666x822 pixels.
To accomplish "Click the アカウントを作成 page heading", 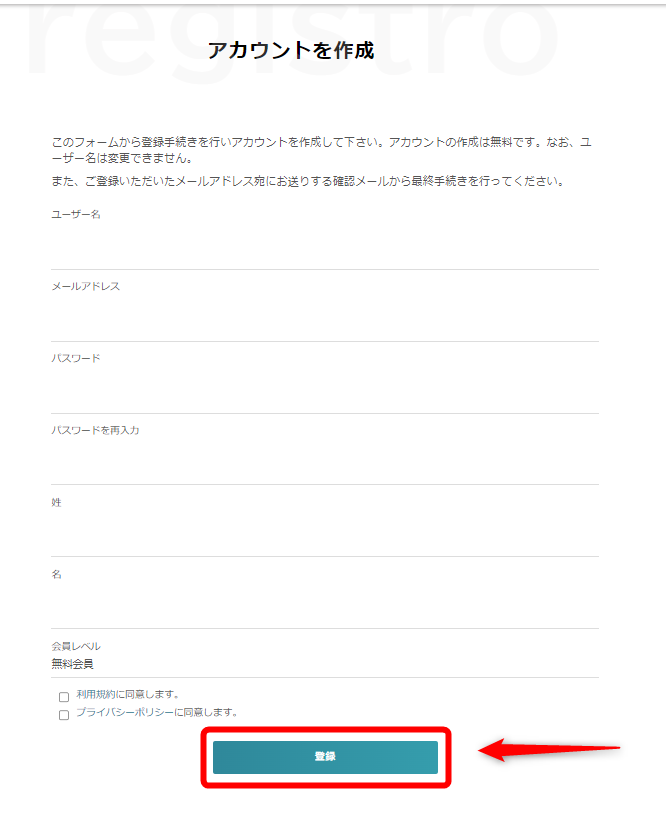I will [291, 50].
